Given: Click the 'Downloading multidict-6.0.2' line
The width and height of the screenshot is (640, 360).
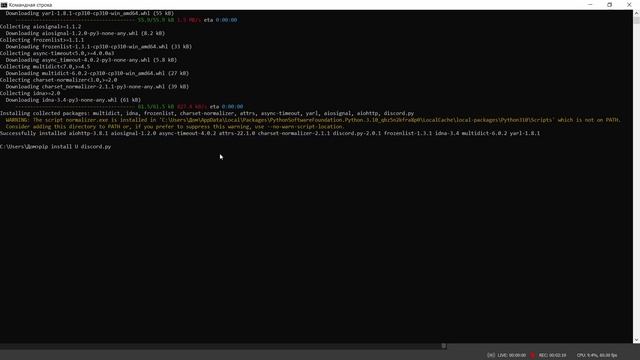Looking at the screenshot, I should (x=97, y=73).
